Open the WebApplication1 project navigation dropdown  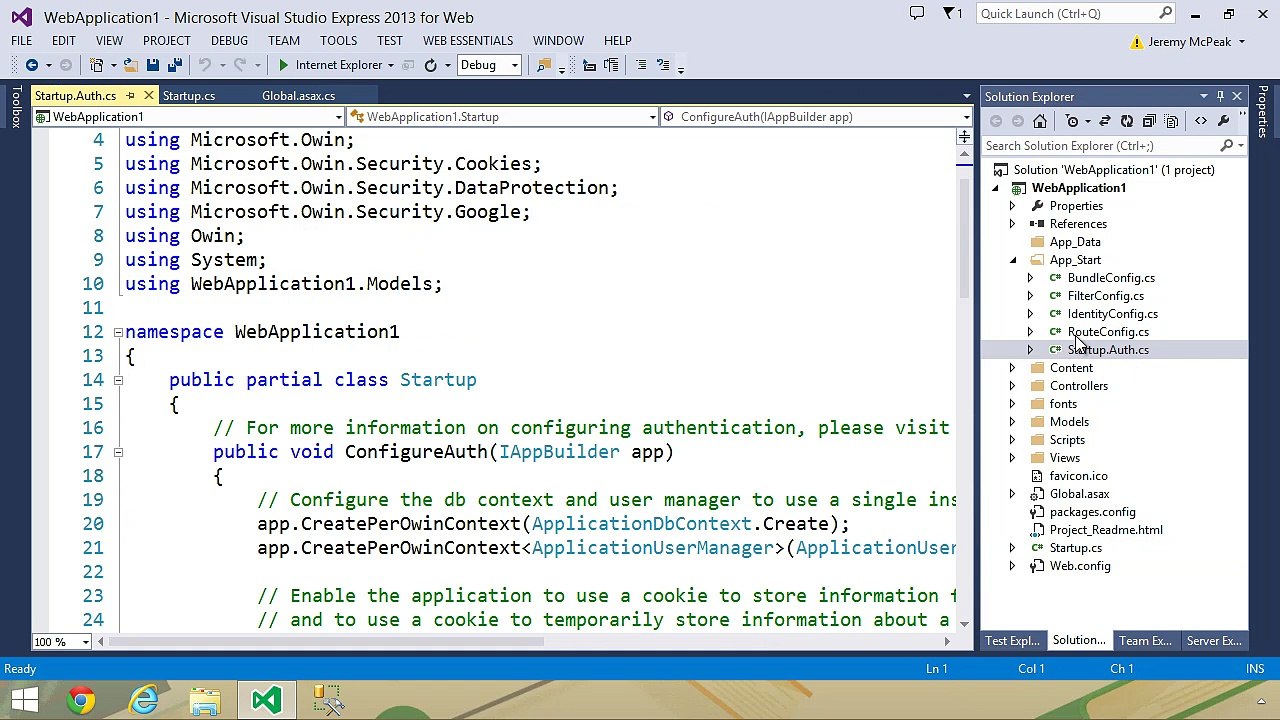pyautogui.click(x=339, y=117)
